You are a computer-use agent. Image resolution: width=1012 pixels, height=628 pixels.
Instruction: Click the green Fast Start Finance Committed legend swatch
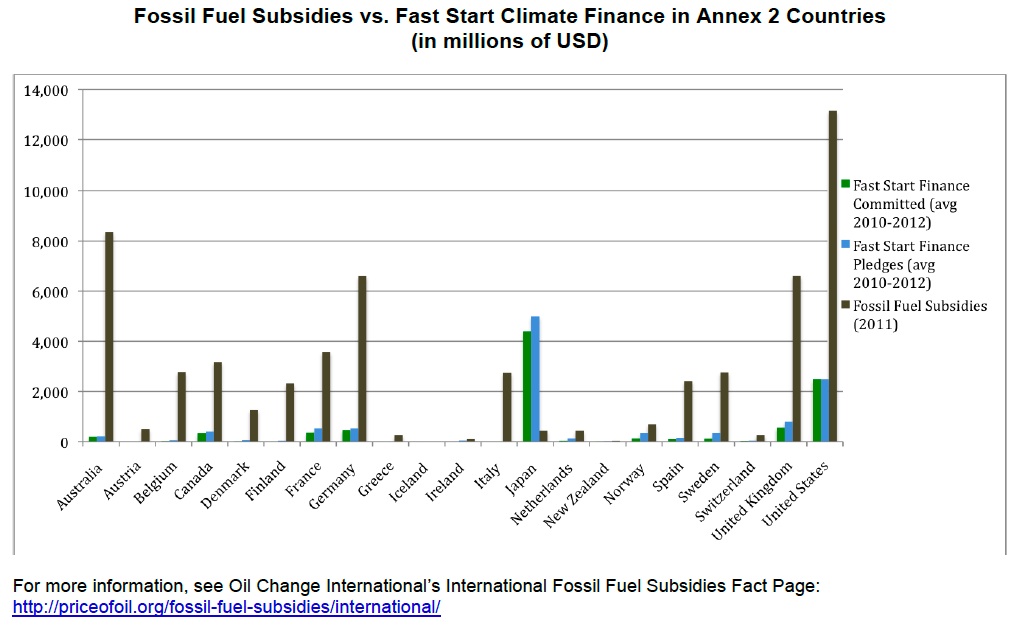[845, 185]
